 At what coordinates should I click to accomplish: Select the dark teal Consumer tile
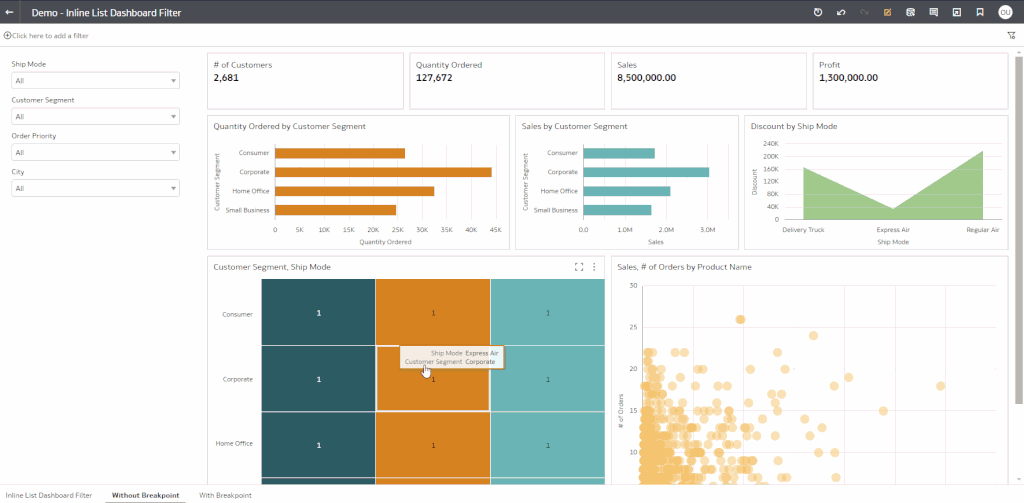tap(318, 313)
